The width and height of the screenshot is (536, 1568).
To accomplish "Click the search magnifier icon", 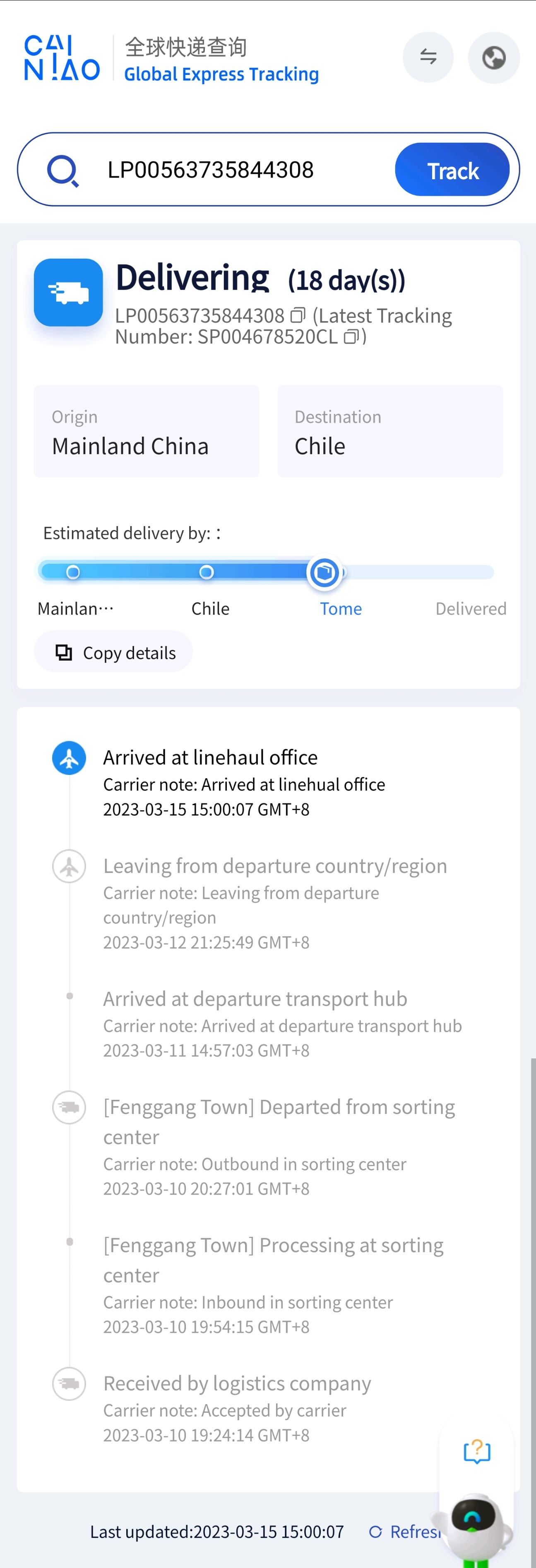I will tap(62, 171).
